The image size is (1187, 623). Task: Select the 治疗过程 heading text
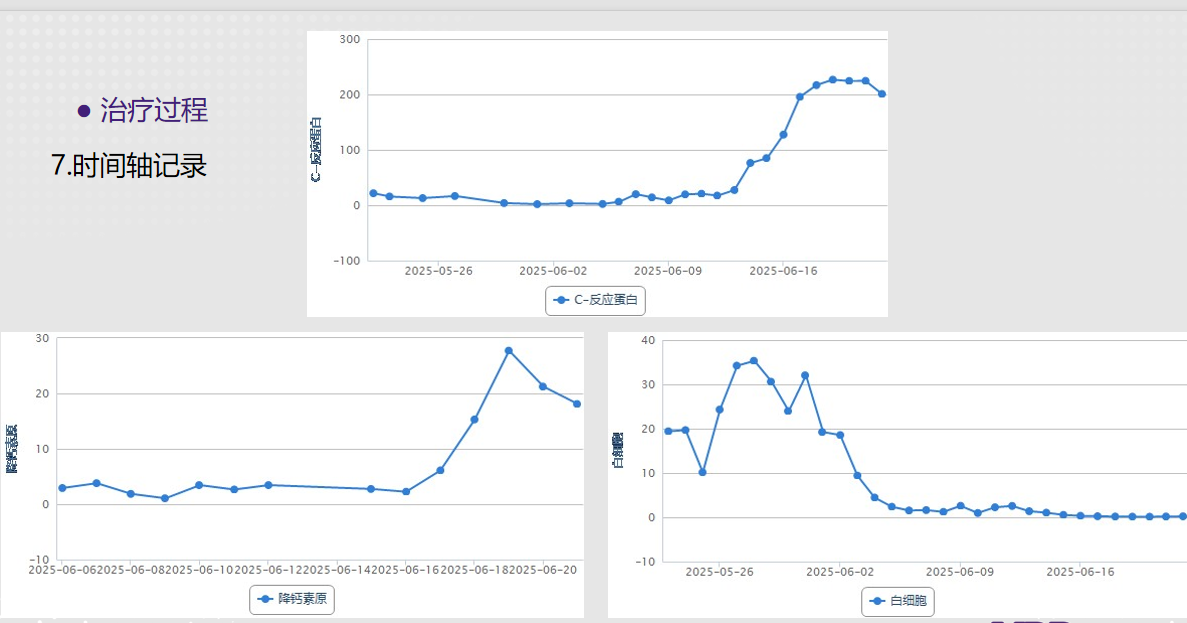[x=154, y=110]
